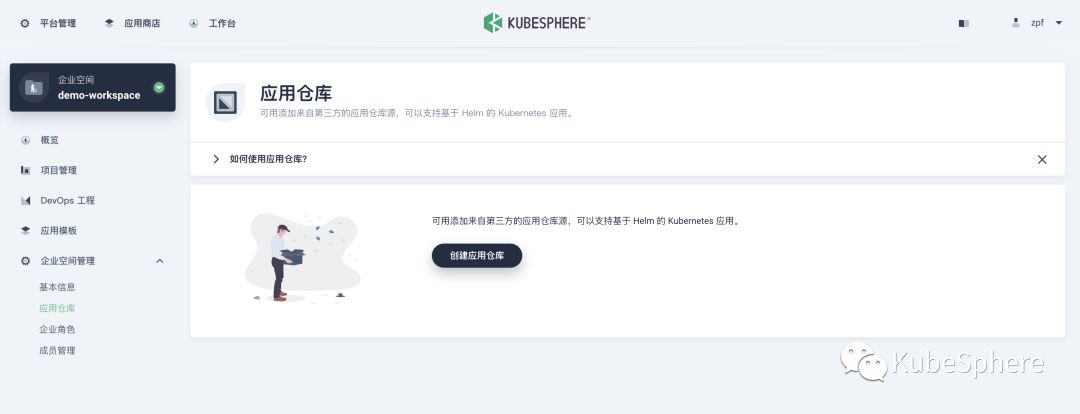Image resolution: width=1080 pixels, height=414 pixels.
Task: Click the user avatar icon for zpf
Action: point(1016,23)
